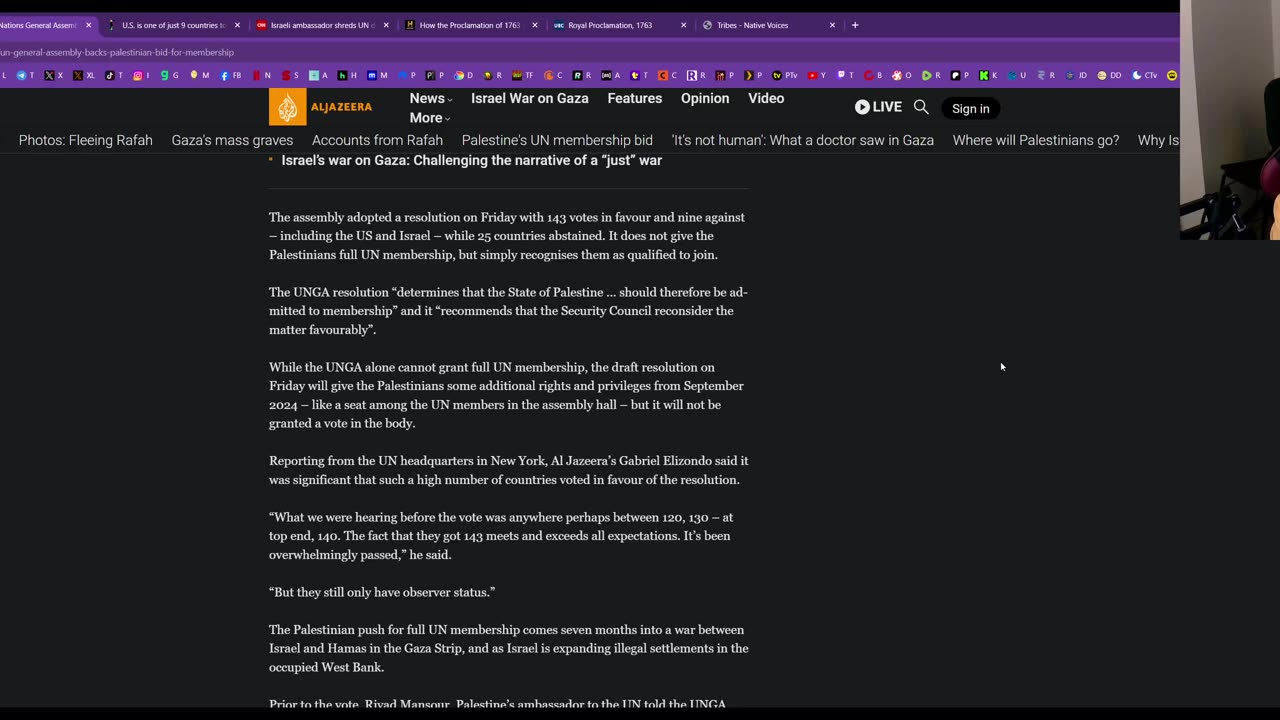The width and height of the screenshot is (1280, 720).
Task: Open the TikTok bookmark
Action: tap(113, 75)
